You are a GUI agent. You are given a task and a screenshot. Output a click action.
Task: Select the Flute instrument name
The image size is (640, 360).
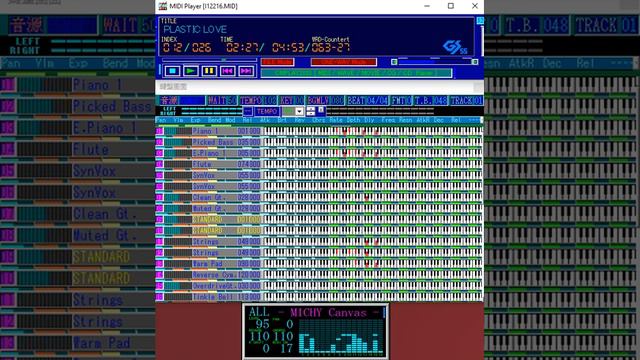pyautogui.click(x=202, y=164)
